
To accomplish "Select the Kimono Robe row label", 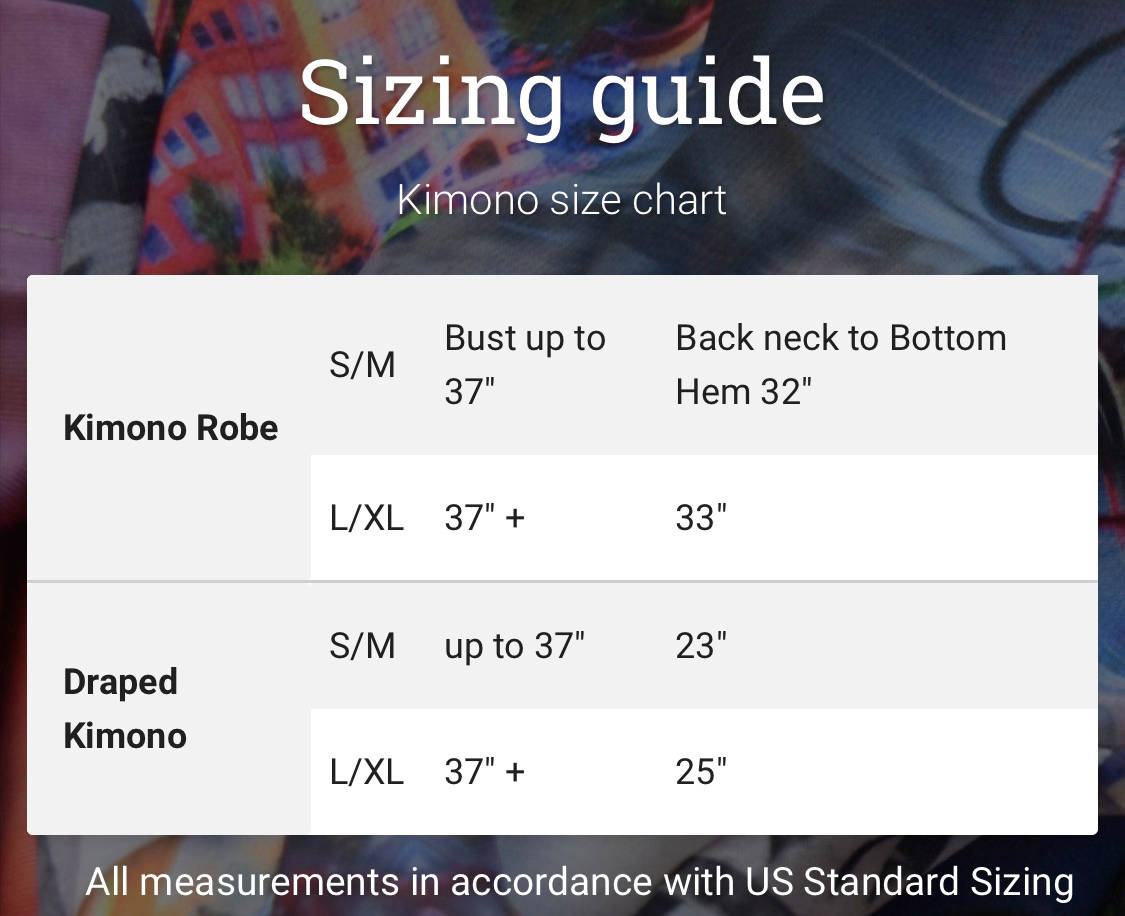I will pos(171,428).
